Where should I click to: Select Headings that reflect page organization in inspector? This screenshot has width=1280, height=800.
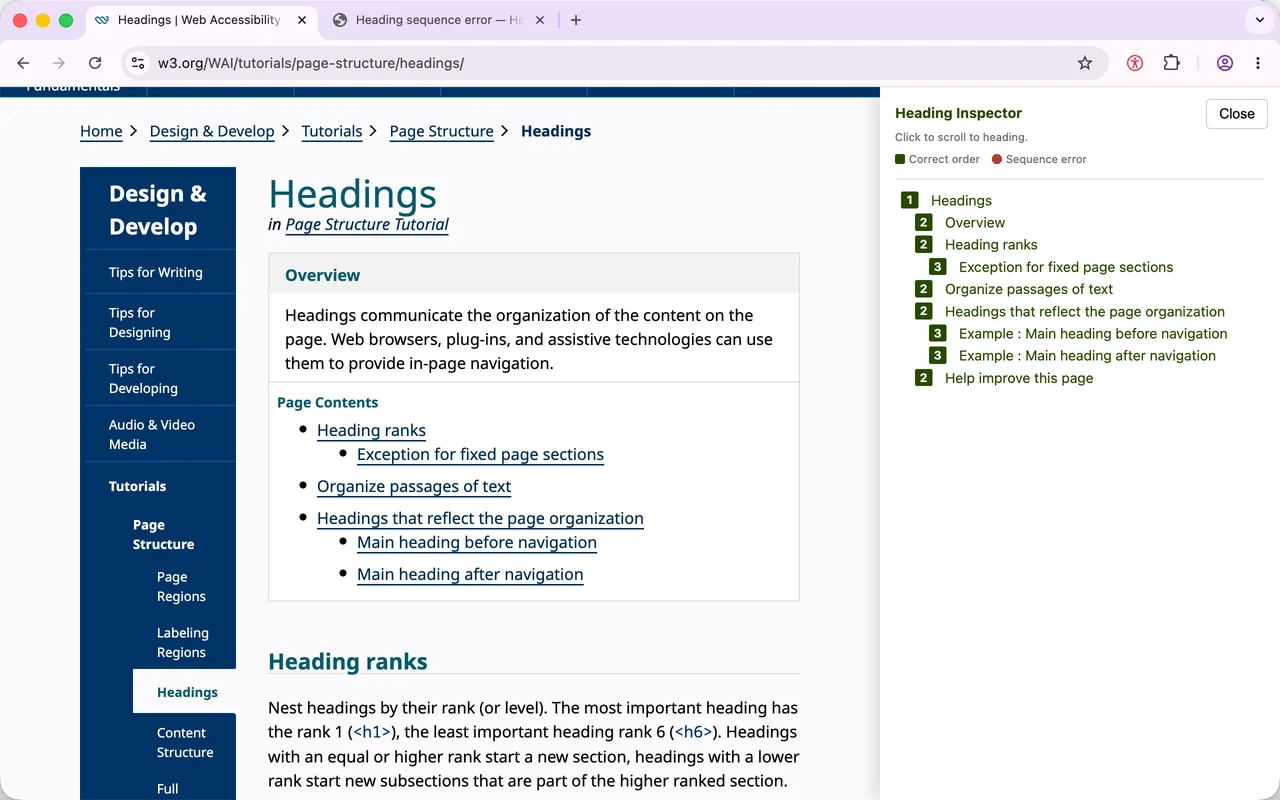pyautogui.click(x=1085, y=311)
